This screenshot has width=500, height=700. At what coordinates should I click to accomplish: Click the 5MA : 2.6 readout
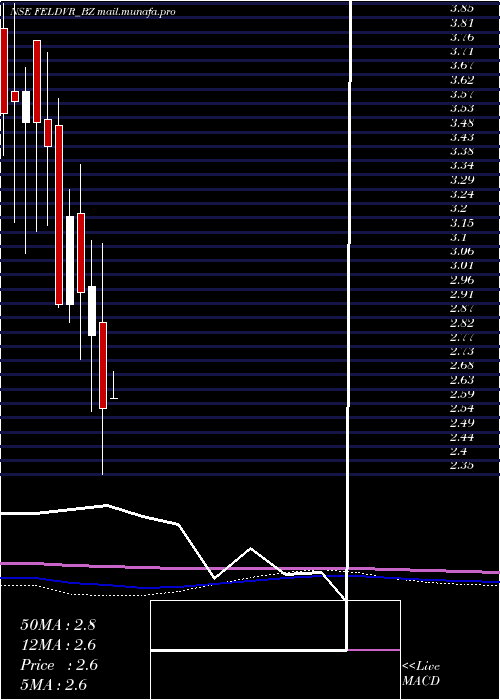click(x=53, y=685)
